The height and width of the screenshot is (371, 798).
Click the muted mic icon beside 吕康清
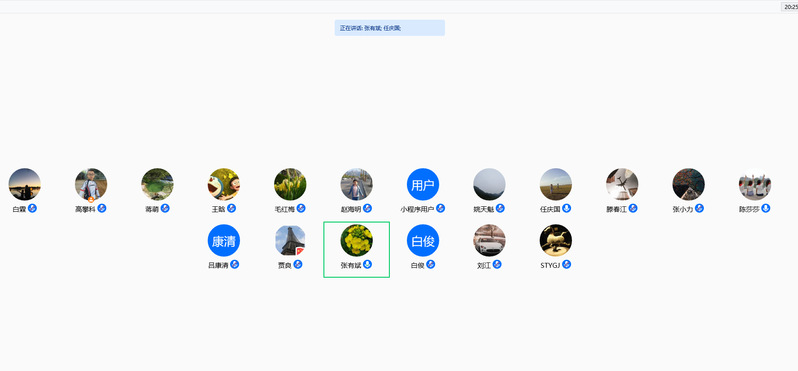(x=235, y=264)
